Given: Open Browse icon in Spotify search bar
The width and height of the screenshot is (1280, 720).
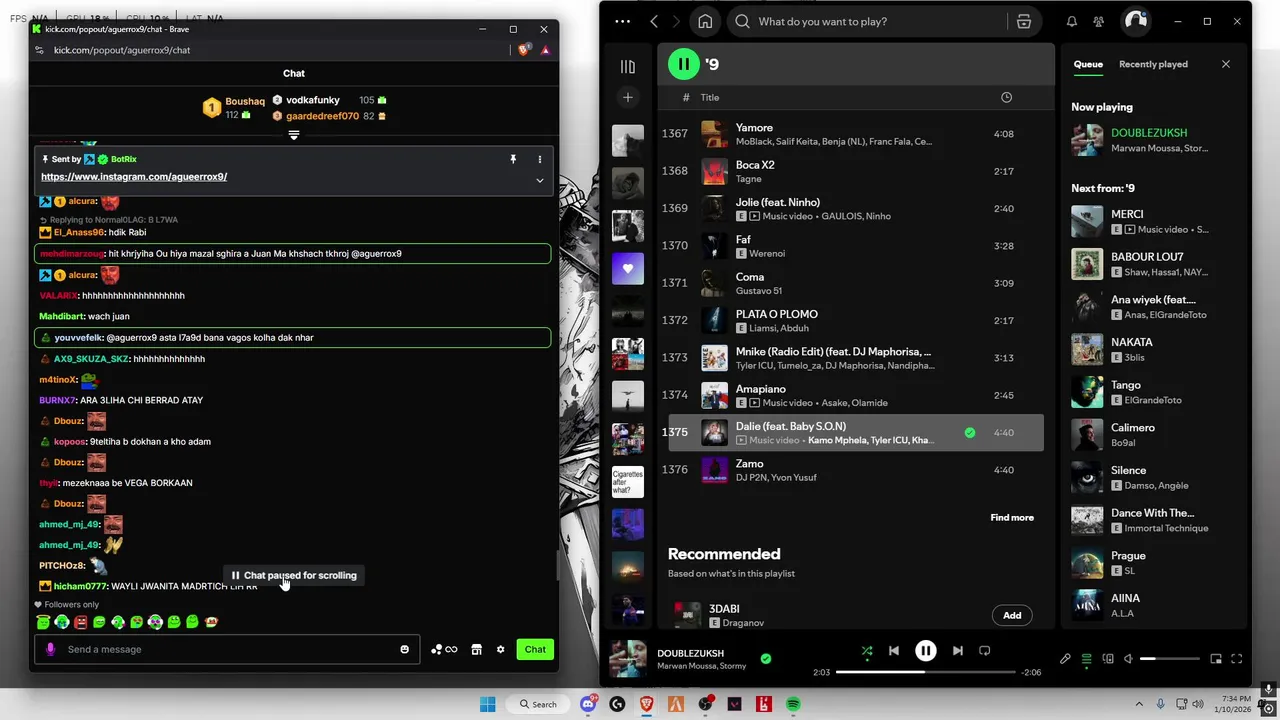Looking at the screenshot, I should [1023, 21].
